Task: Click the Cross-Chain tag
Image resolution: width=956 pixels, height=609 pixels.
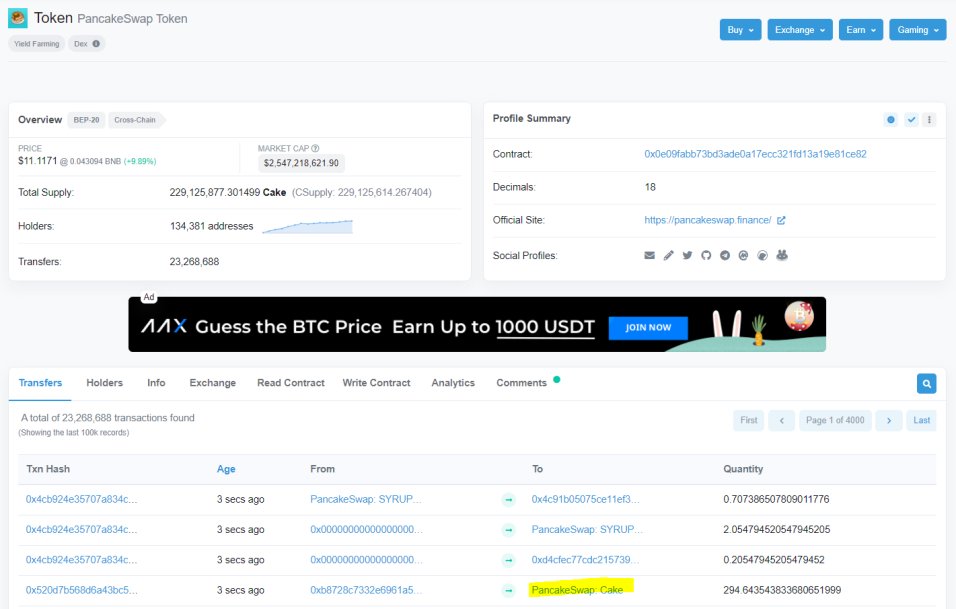Action: [x=135, y=120]
